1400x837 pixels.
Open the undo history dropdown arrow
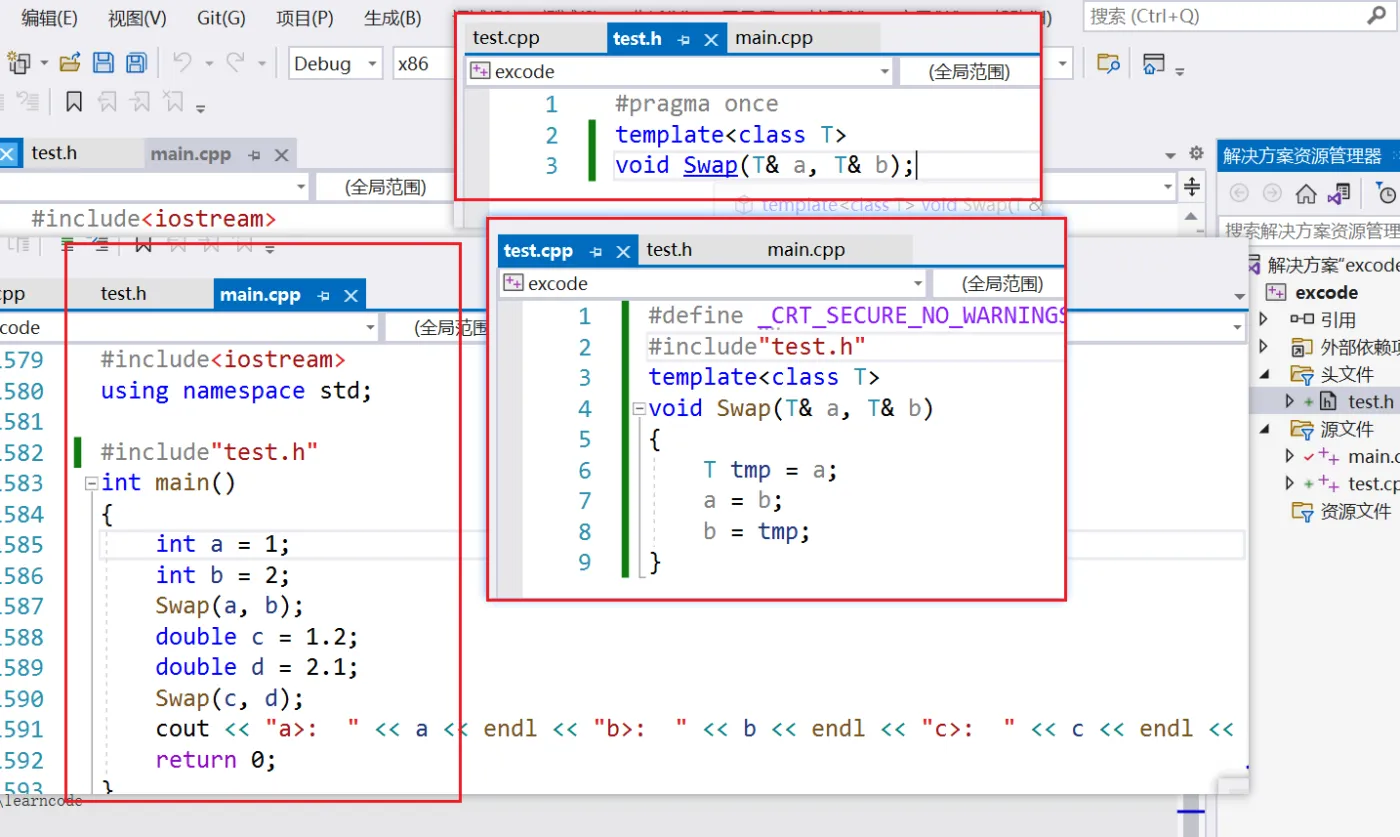tap(209, 64)
